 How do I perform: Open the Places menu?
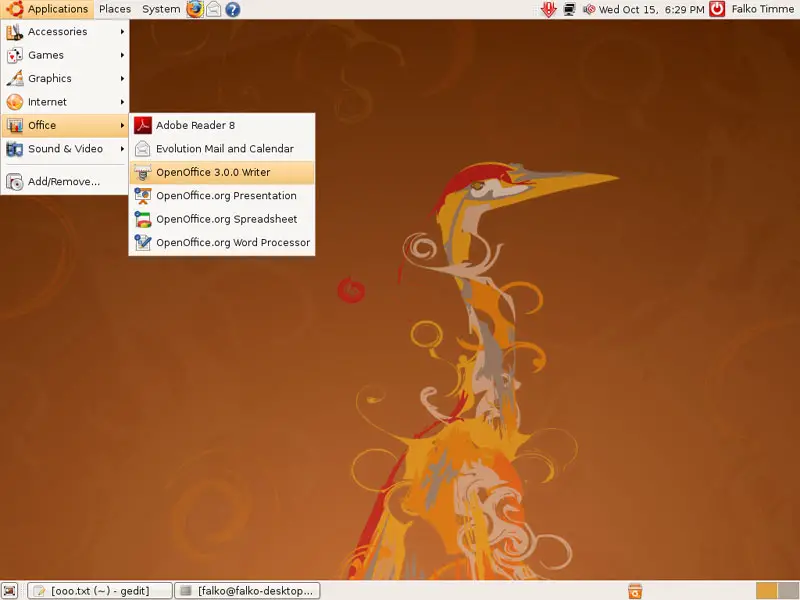[x=115, y=9]
